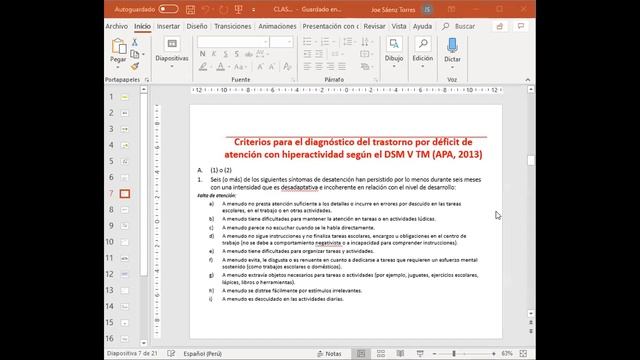Toggle text shadow formatting
This screenshot has width=640, height=360.
[237, 54]
